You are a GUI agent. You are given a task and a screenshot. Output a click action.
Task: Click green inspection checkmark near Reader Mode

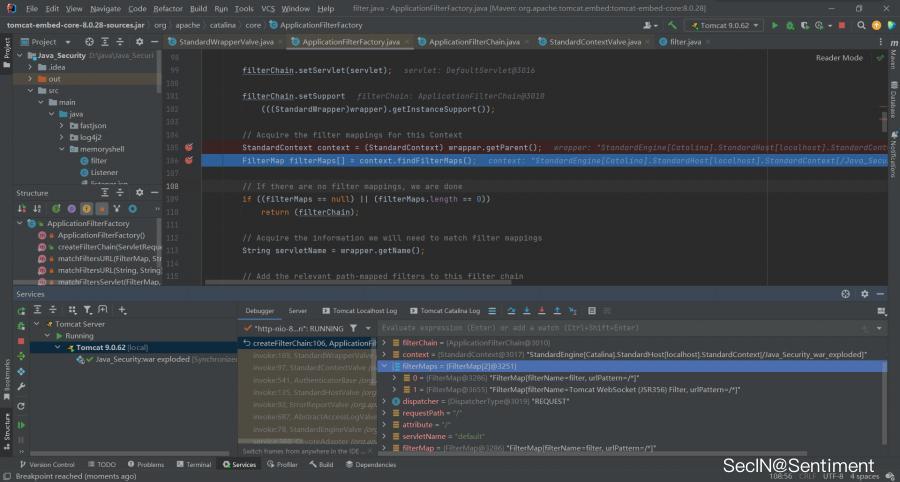point(880,58)
